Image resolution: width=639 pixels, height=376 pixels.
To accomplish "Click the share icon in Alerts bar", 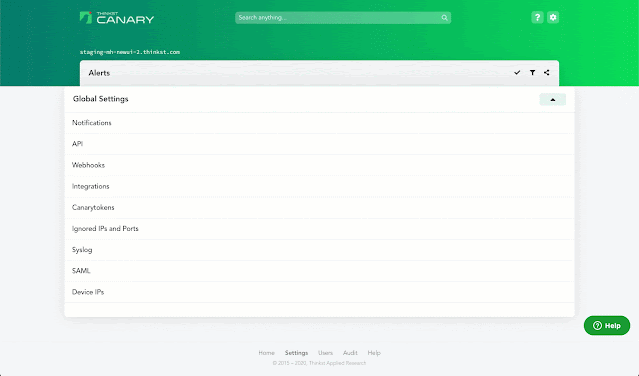I will (x=546, y=73).
